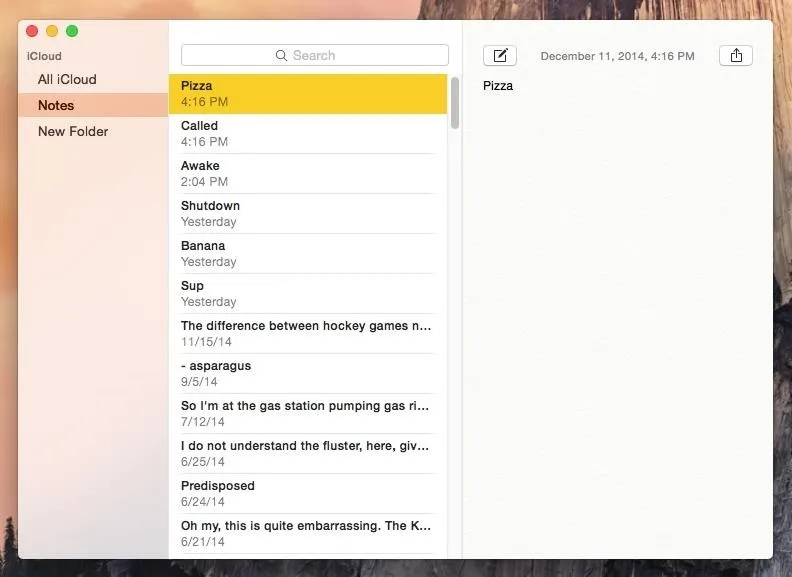Open New Folder in sidebar

73,131
